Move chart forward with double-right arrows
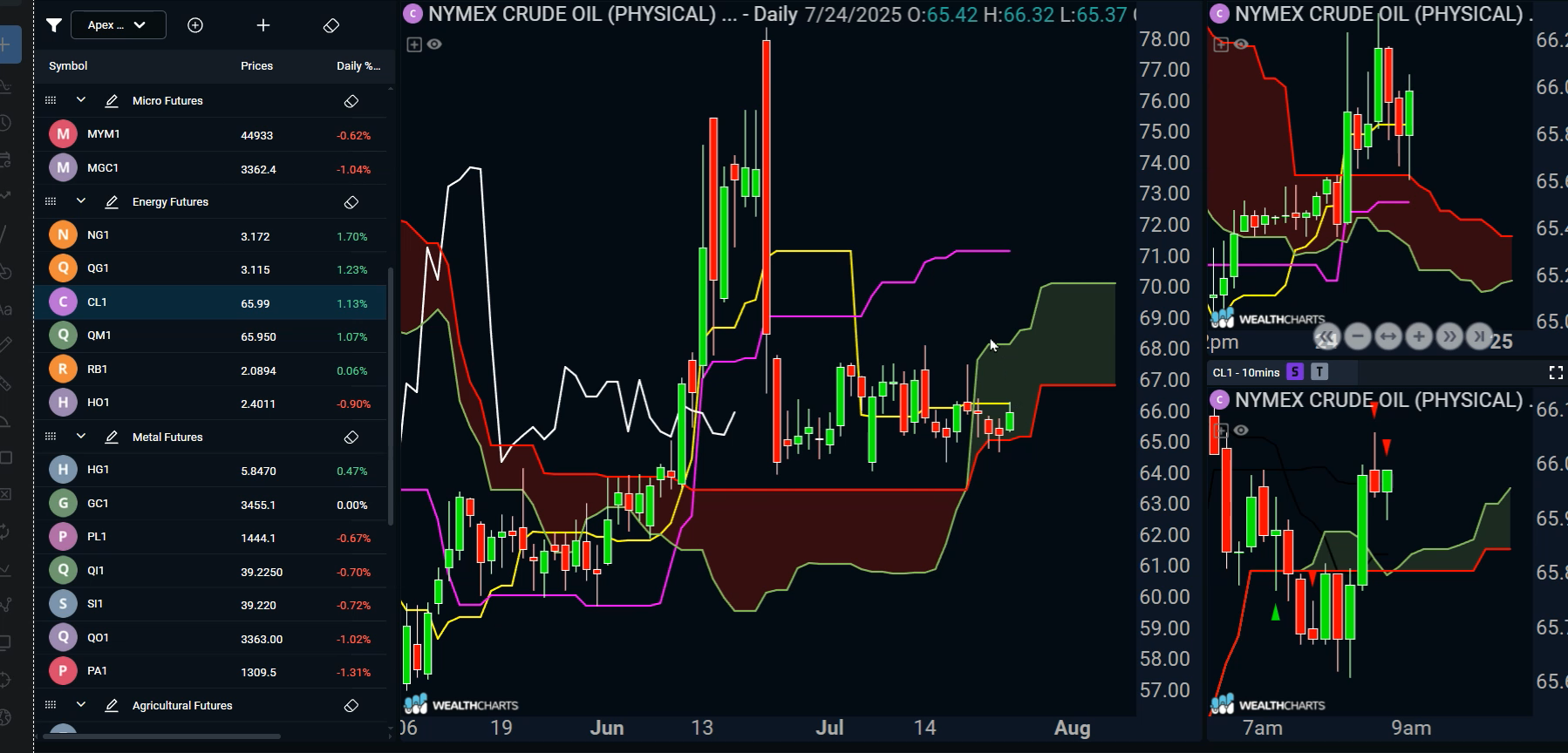The width and height of the screenshot is (1568, 753). [1449, 336]
